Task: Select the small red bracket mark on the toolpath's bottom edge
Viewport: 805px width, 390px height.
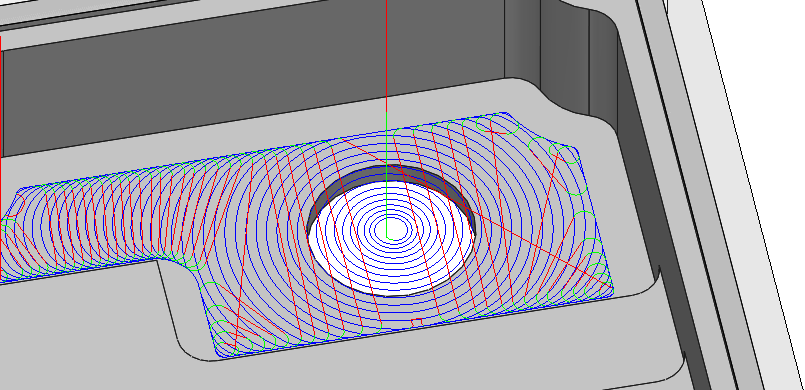Action: pos(416,322)
